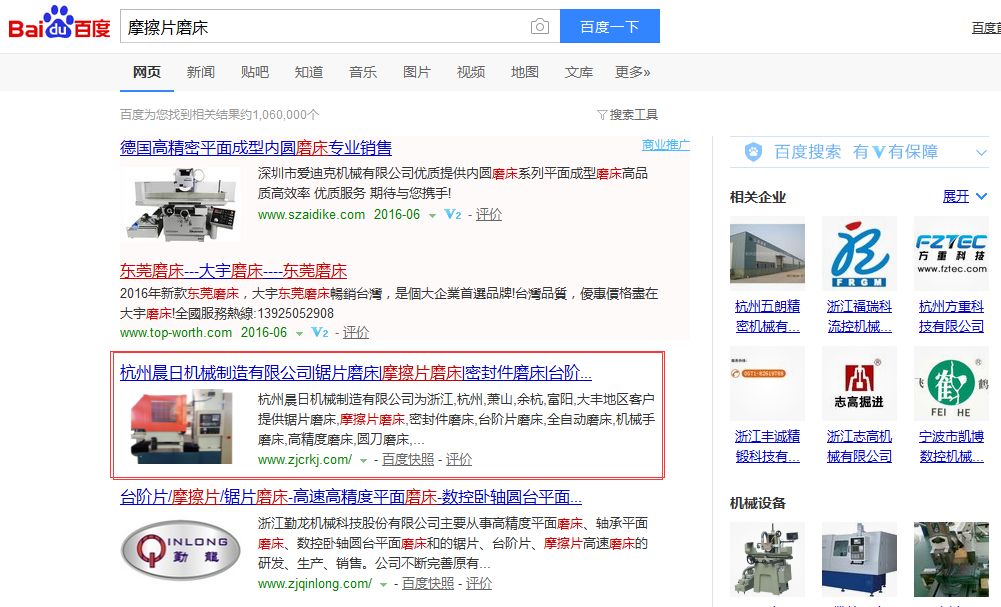Open the FRGM 浙江福瑞科 company logo
This screenshot has height=607, width=1001.
[x=859, y=254]
